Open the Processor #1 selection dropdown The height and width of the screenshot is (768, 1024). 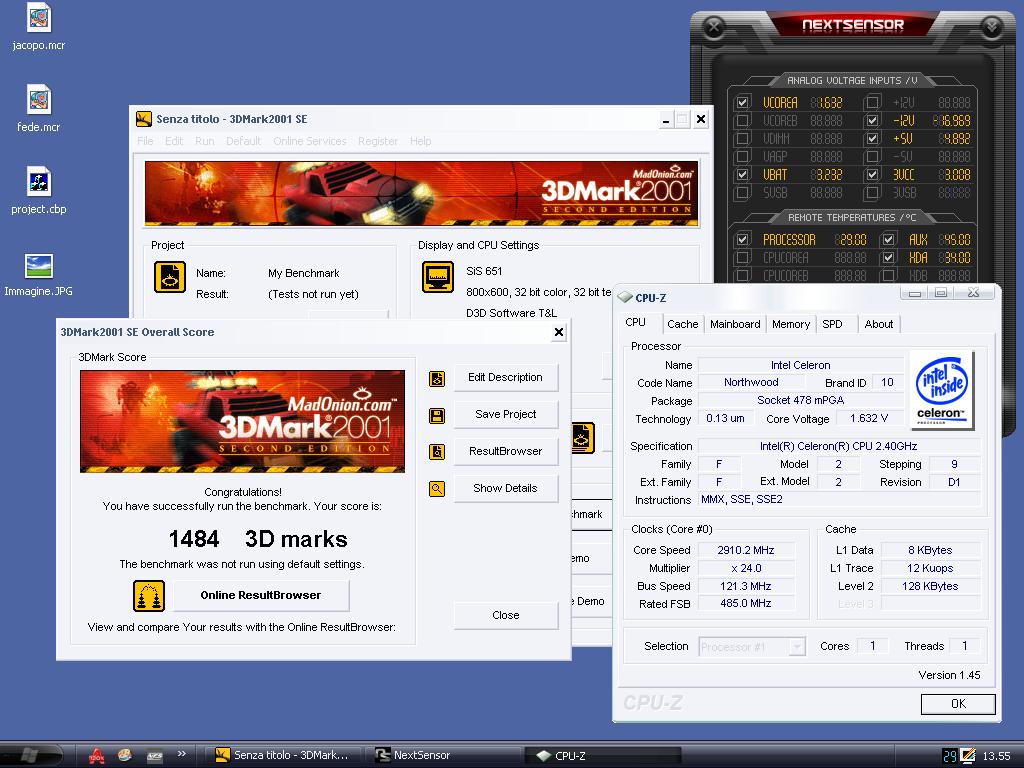pos(752,647)
